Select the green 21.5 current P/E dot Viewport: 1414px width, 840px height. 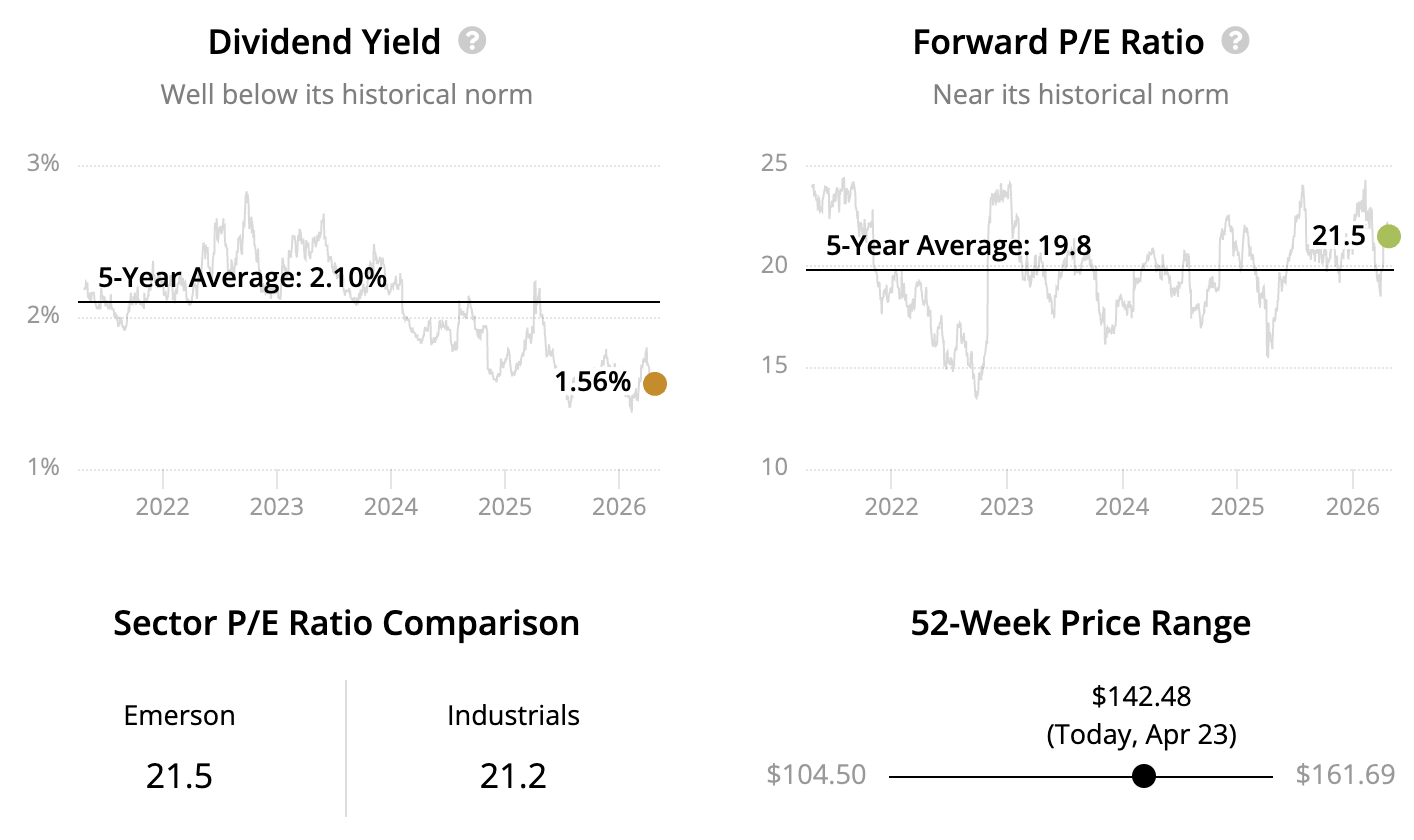1388,236
